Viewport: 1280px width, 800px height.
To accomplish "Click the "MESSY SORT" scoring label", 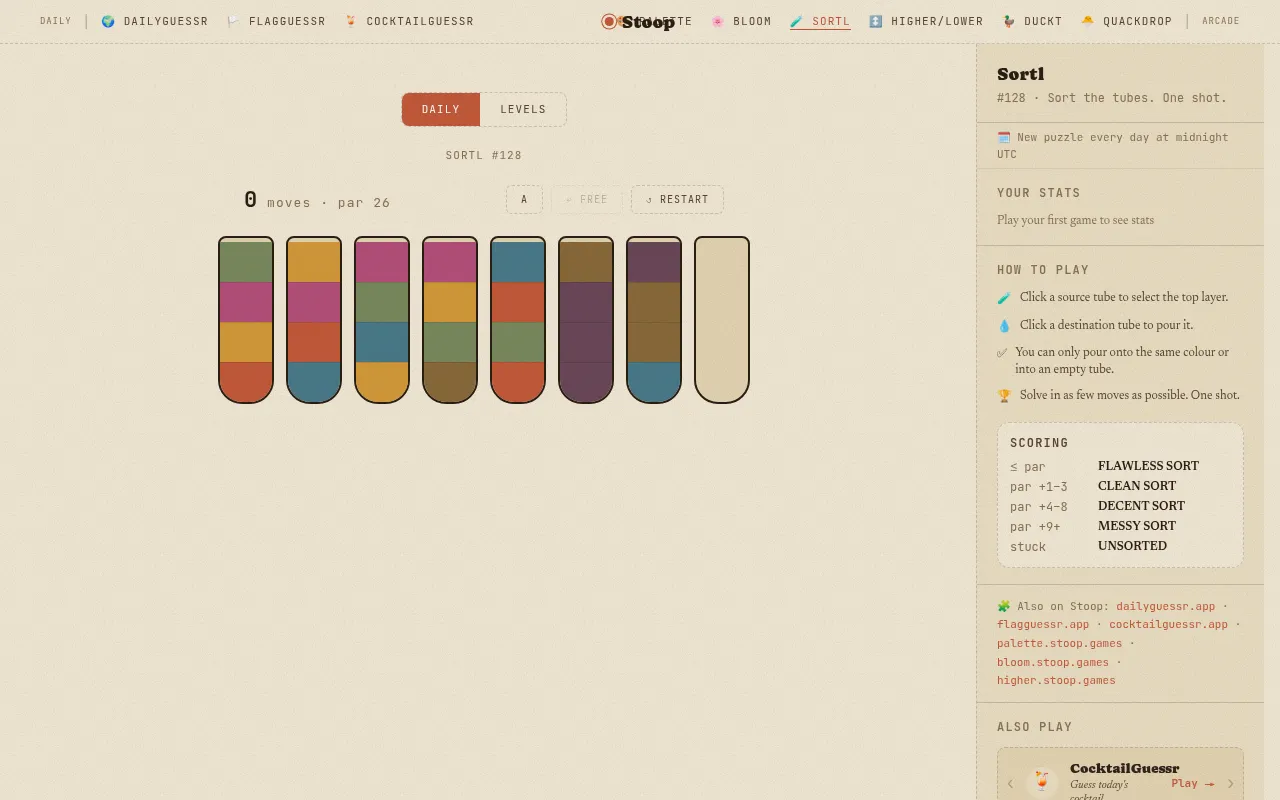I will [x=1137, y=526].
